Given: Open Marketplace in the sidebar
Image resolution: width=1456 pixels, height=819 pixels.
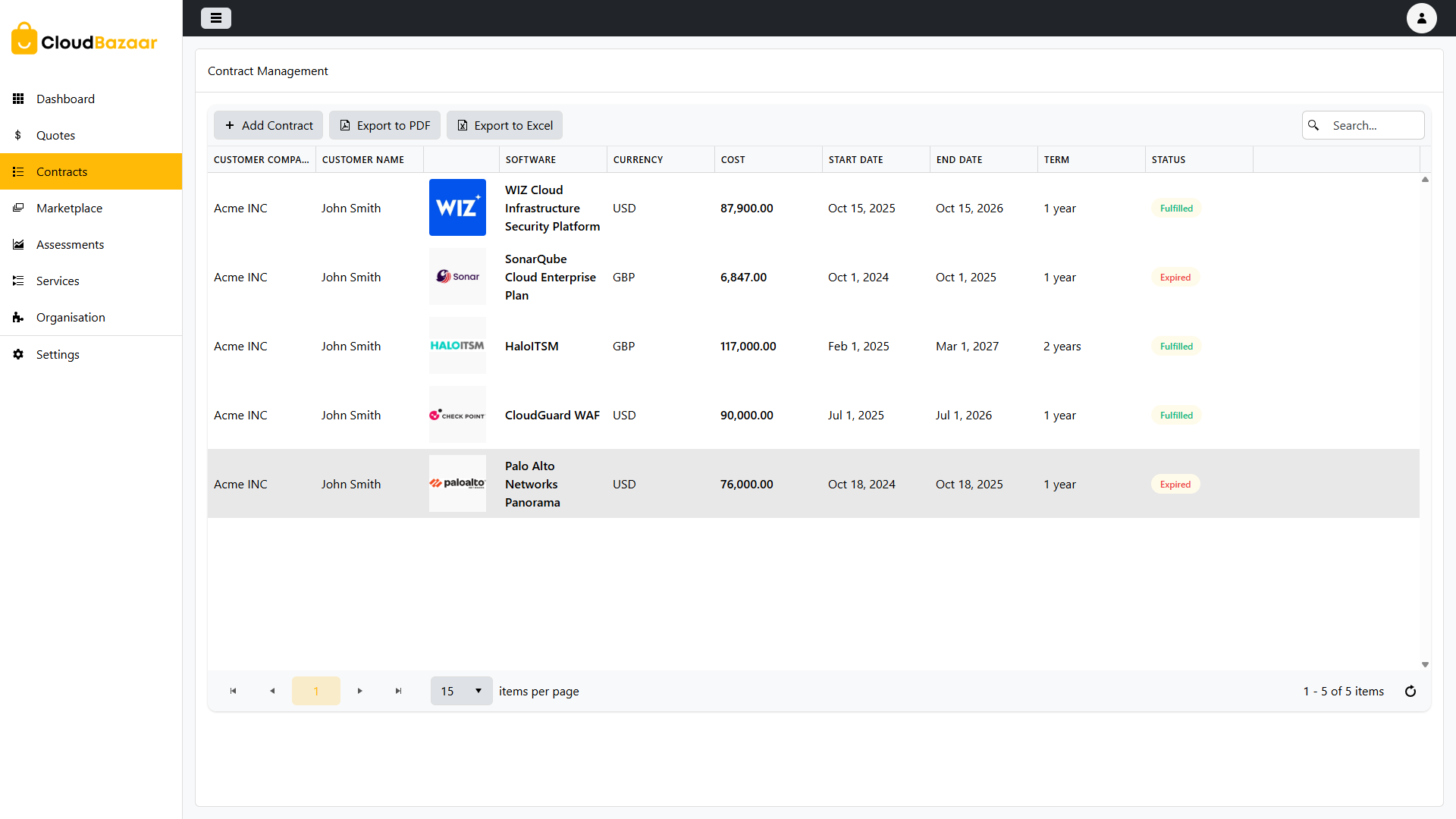Looking at the screenshot, I should tap(69, 208).
